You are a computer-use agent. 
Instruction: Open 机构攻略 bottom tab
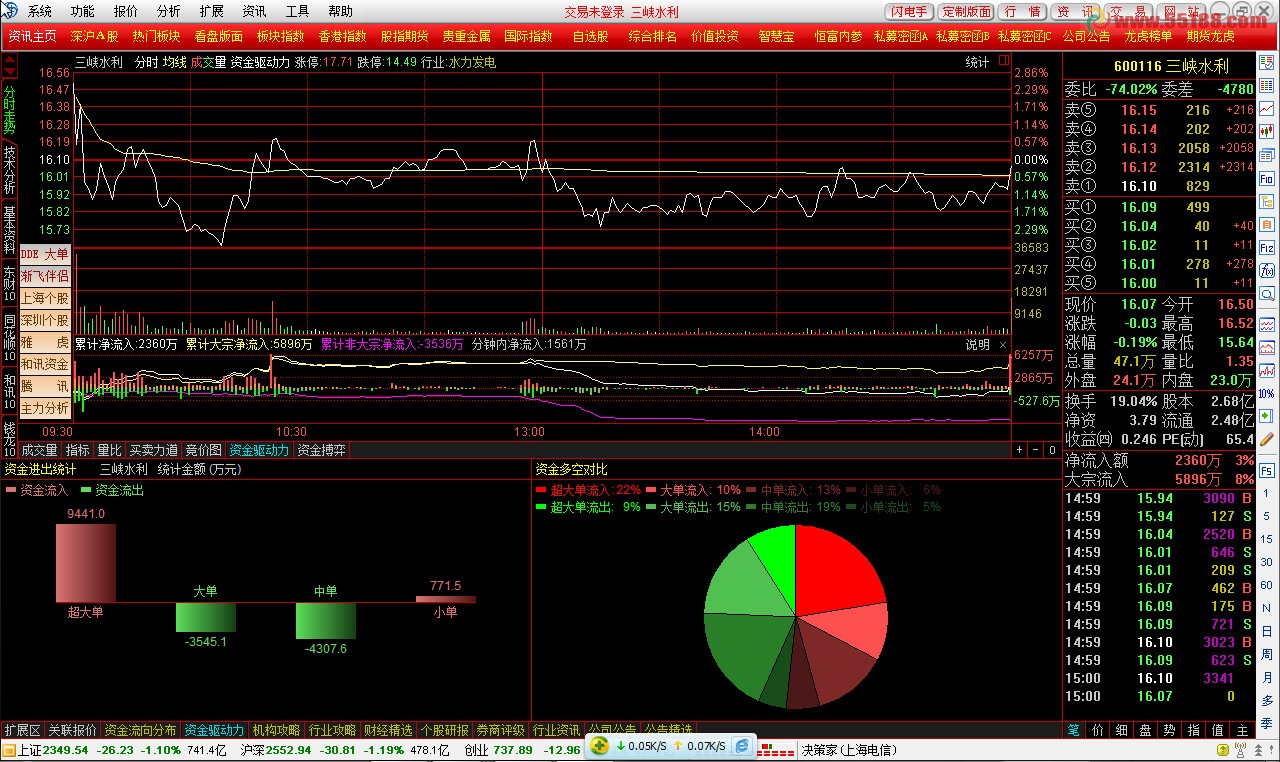tap(276, 730)
